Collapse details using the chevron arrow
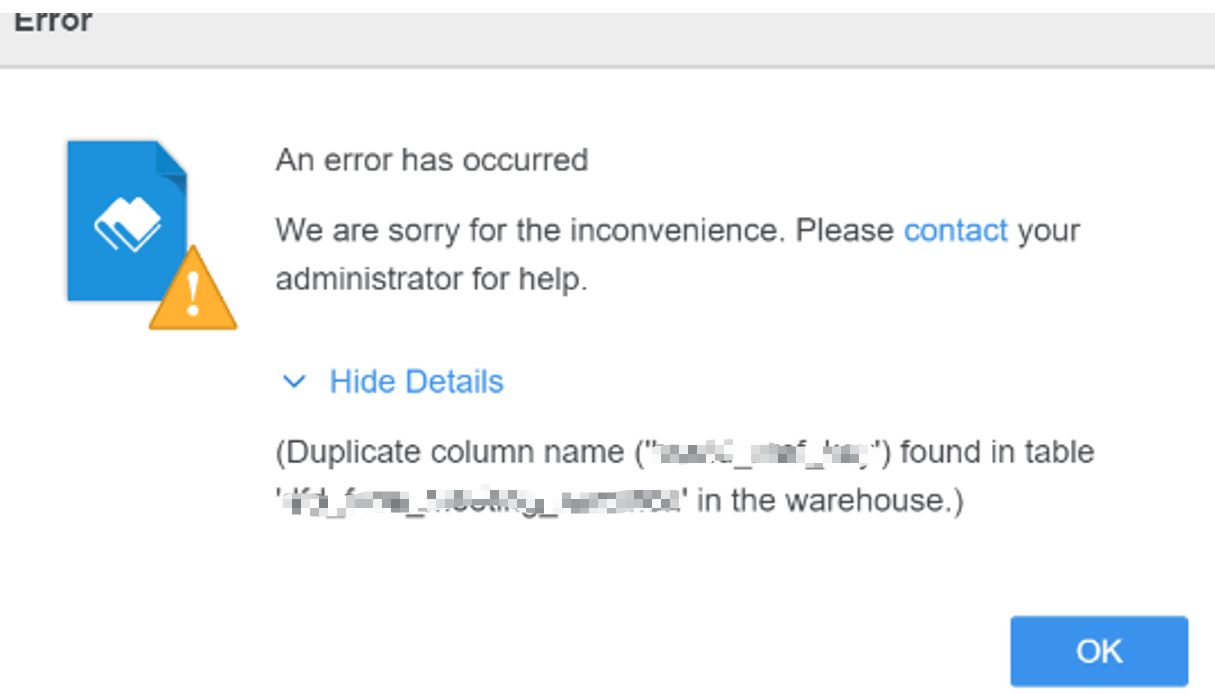The image size is (1215, 694). pyautogui.click(x=294, y=381)
